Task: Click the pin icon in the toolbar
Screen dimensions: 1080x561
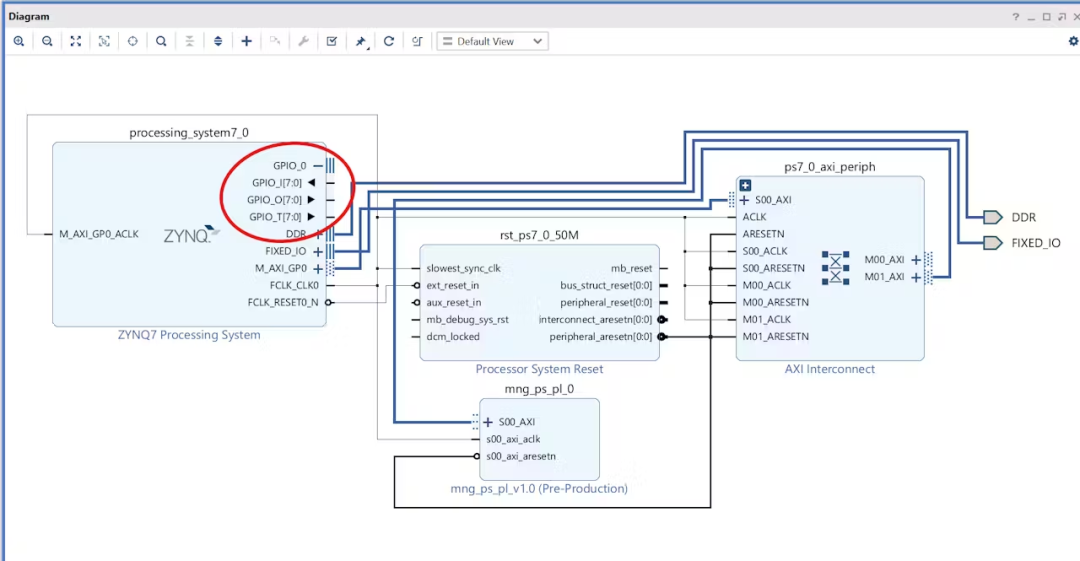Action: point(360,41)
